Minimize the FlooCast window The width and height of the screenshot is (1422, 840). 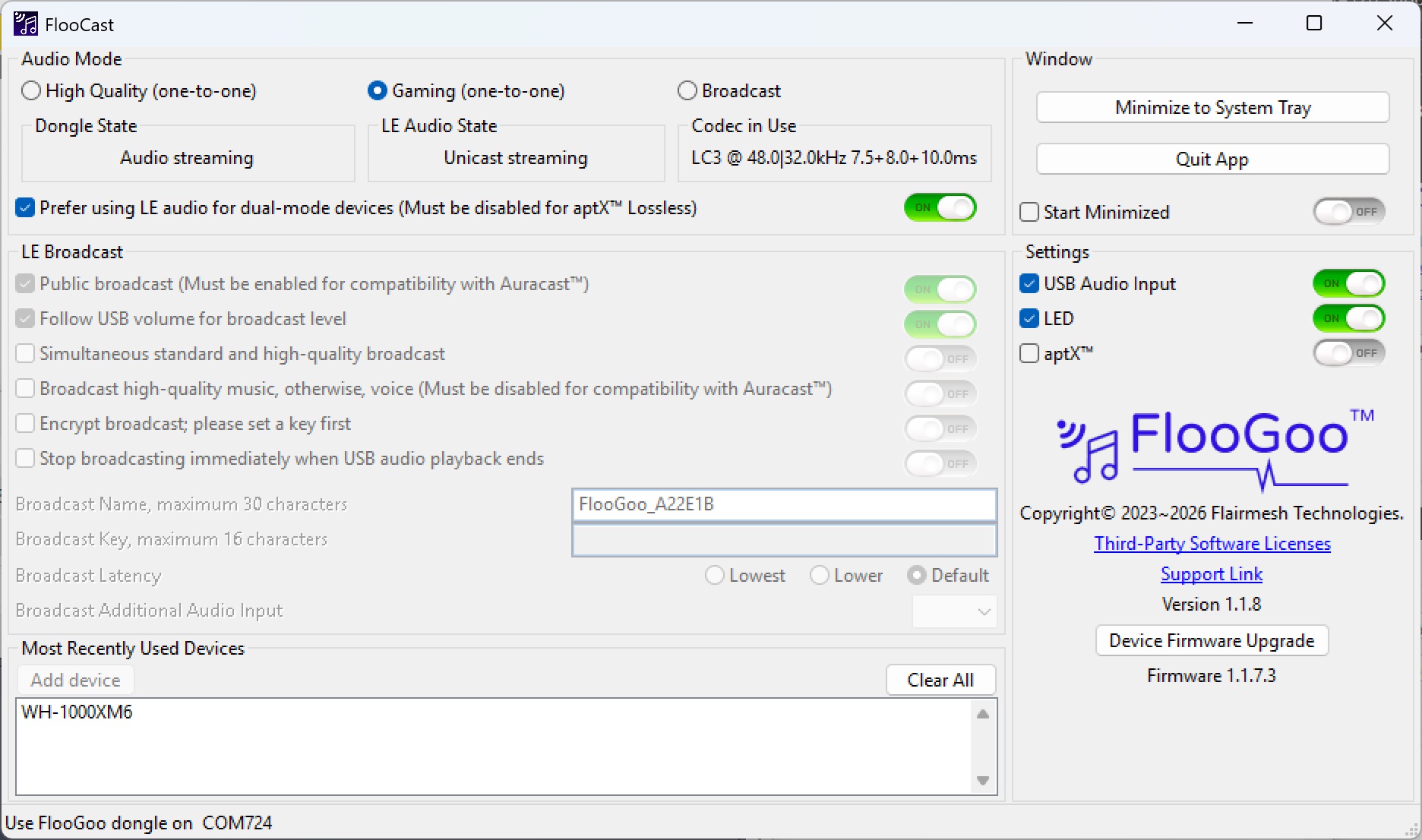1245,24
